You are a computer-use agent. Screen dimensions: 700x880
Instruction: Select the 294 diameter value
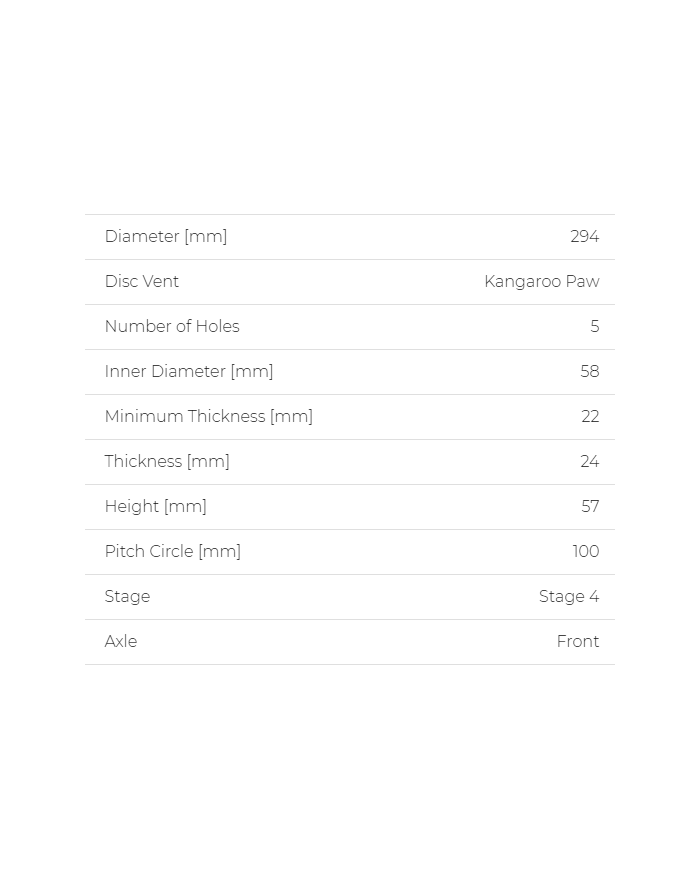584,237
